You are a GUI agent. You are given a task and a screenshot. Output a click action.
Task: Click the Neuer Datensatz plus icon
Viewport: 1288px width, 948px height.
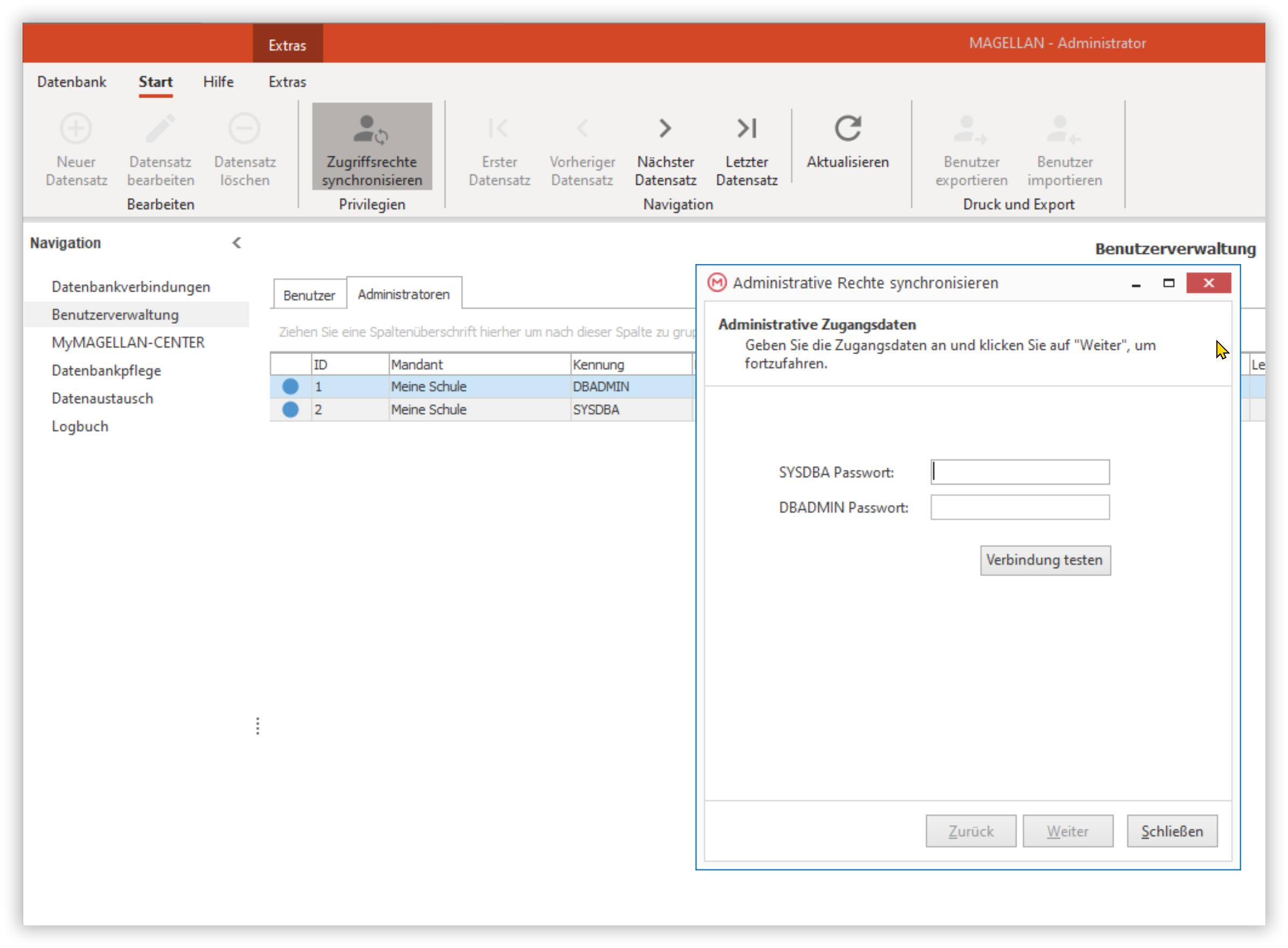(x=76, y=128)
